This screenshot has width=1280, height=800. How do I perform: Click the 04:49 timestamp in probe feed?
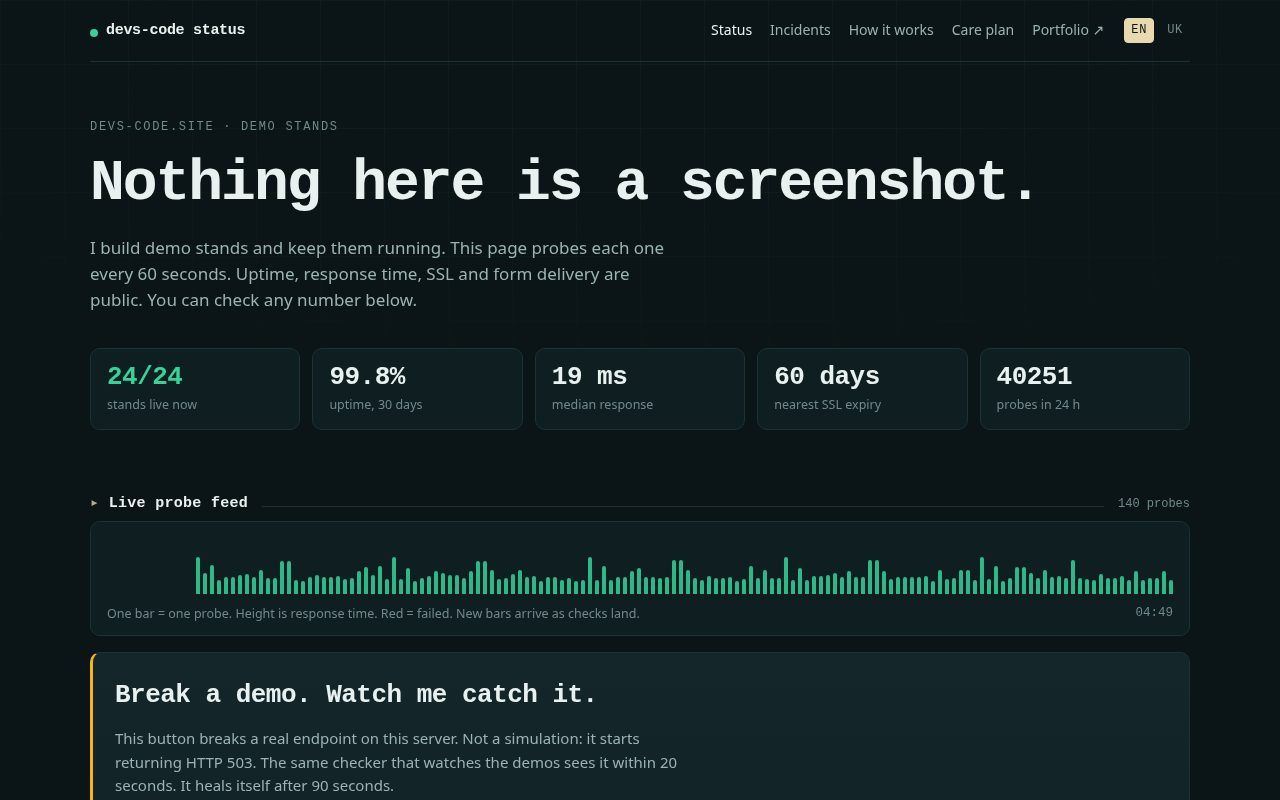point(1154,612)
